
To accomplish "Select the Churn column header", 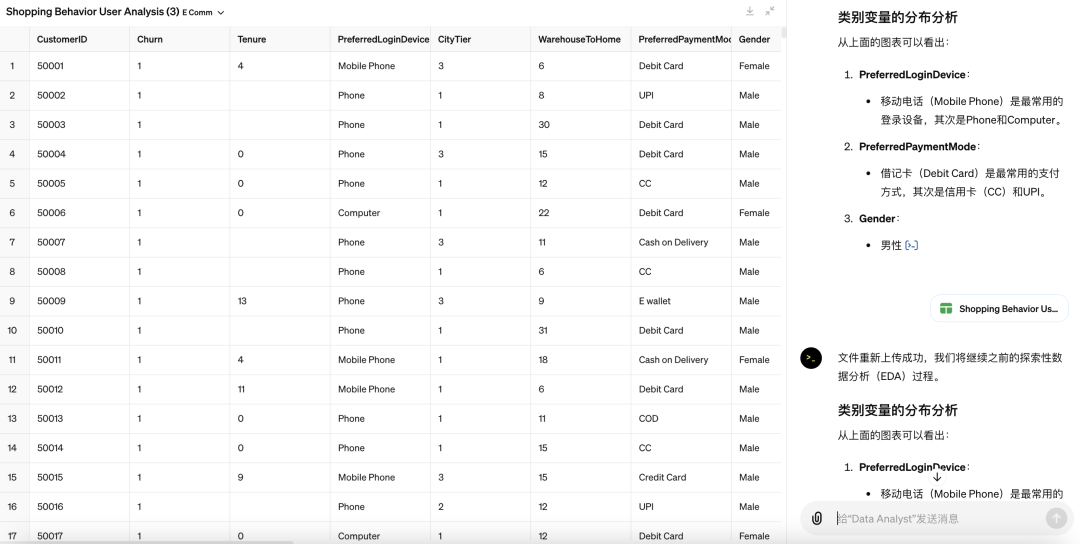I will coord(150,39).
